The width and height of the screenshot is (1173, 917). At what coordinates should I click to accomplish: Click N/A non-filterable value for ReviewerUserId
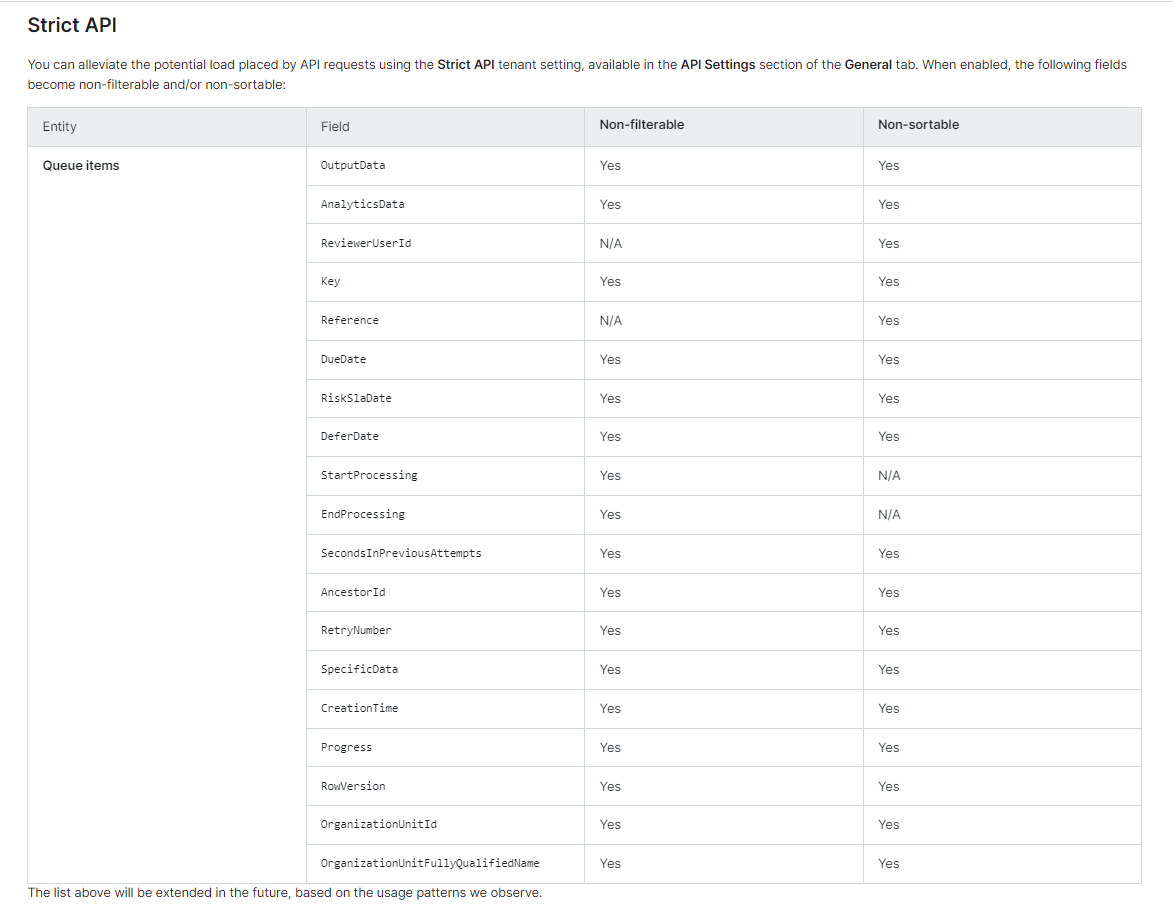click(610, 243)
